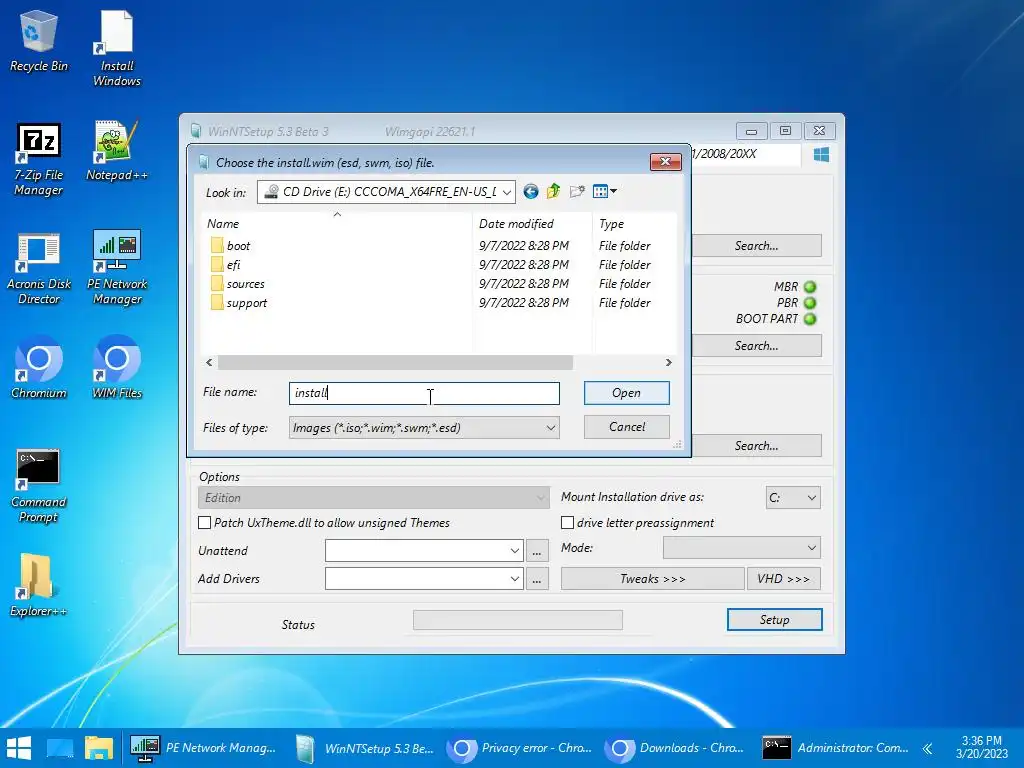This screenshot has width=1024, height=768.
Task: Click the Setup button
Action: tap(775, 620)
